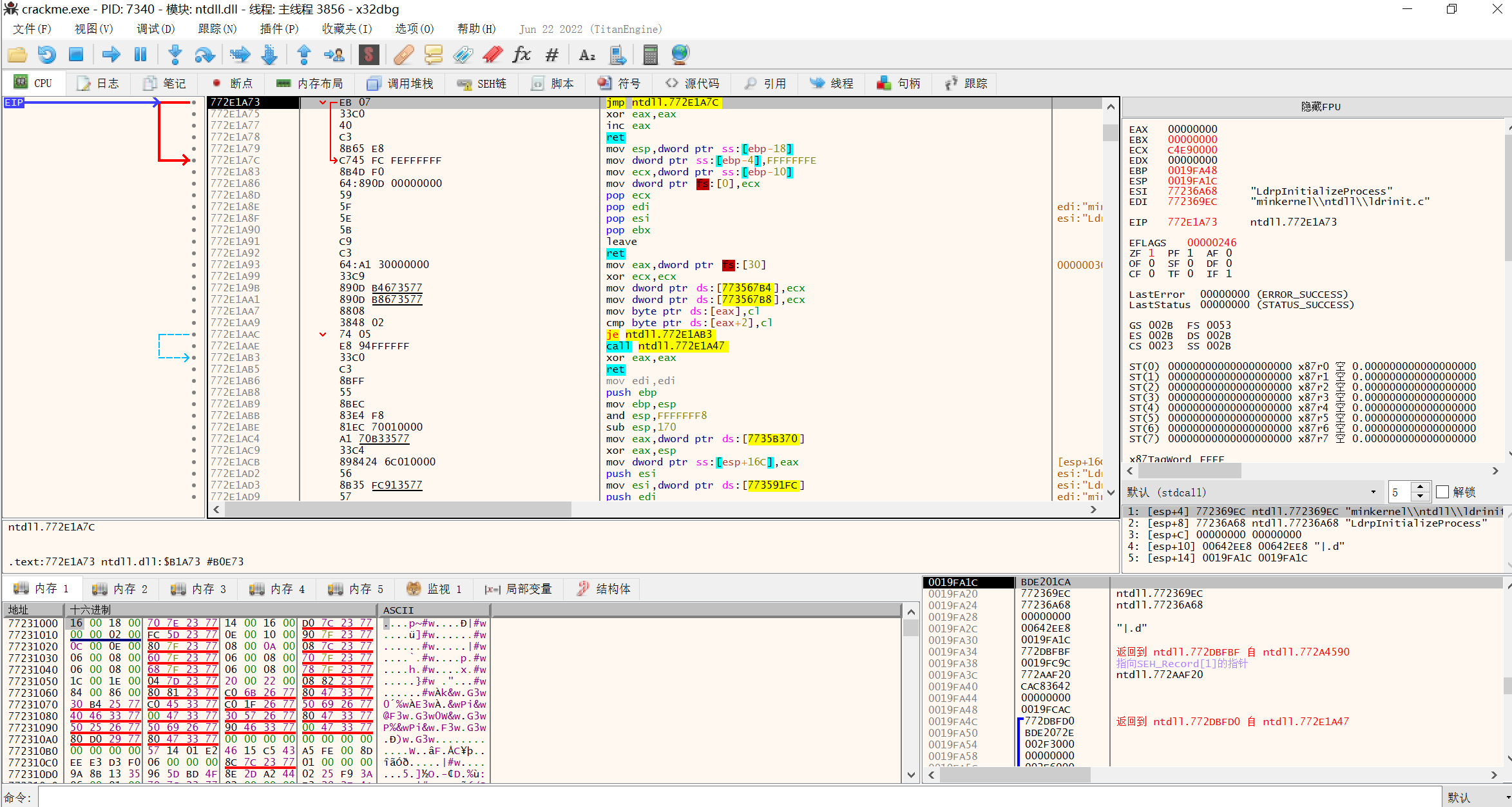Search for strings with the Az icon
1512x807 pixels.
587,55
